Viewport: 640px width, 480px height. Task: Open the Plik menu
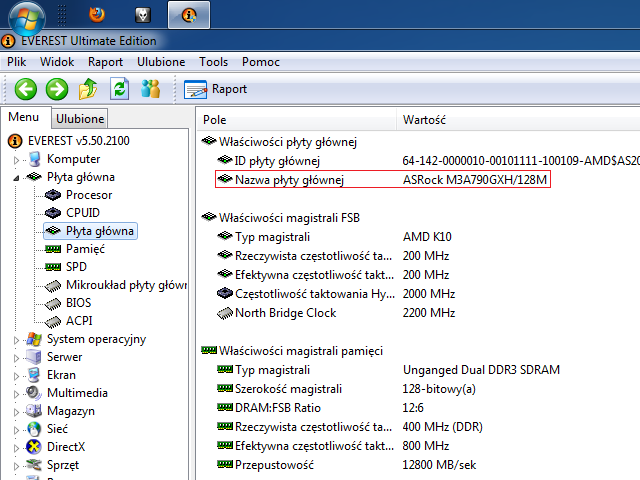17,61
